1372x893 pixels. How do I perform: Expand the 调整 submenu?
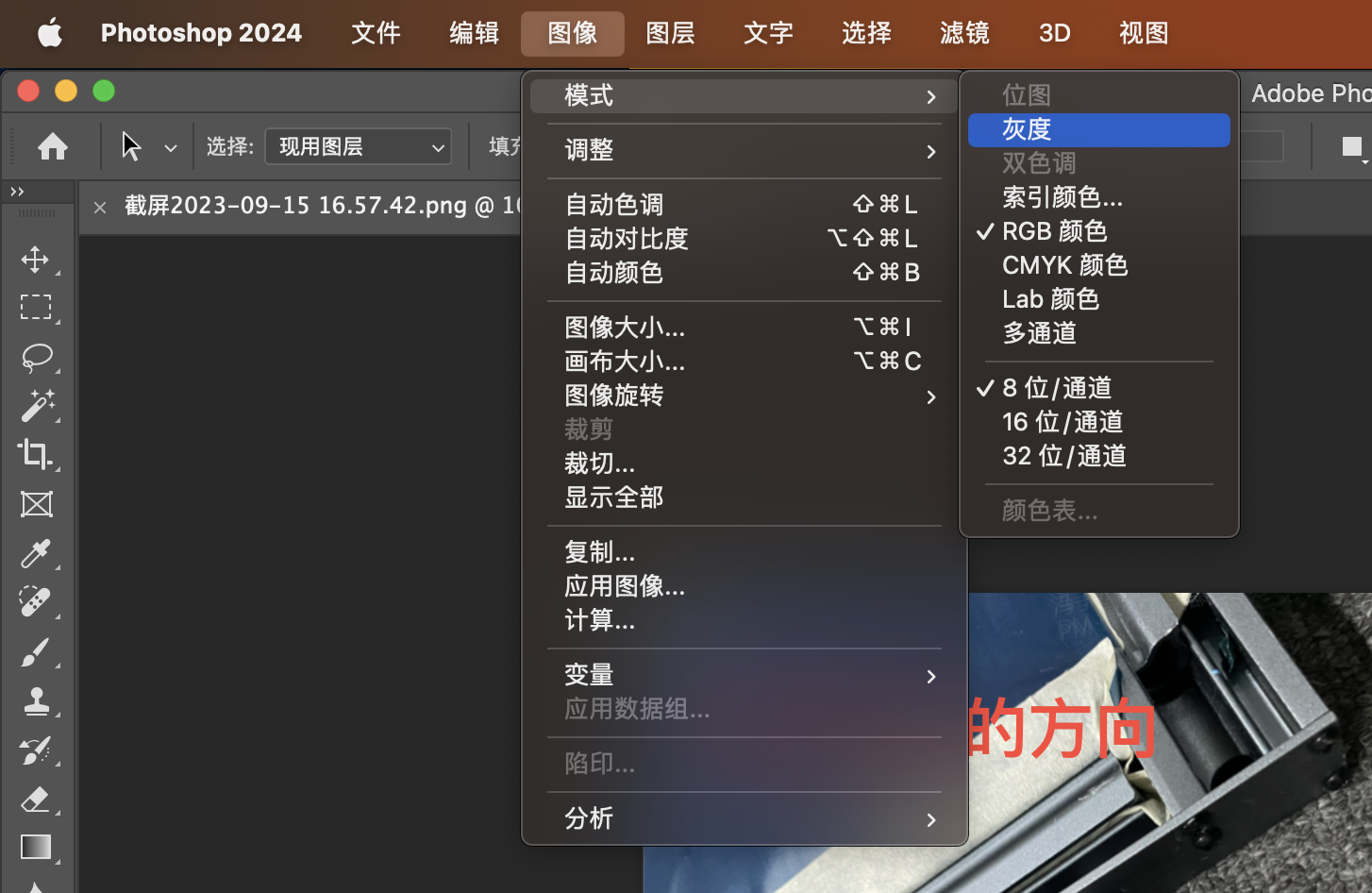pyautogui.click(x=744, y=150)
